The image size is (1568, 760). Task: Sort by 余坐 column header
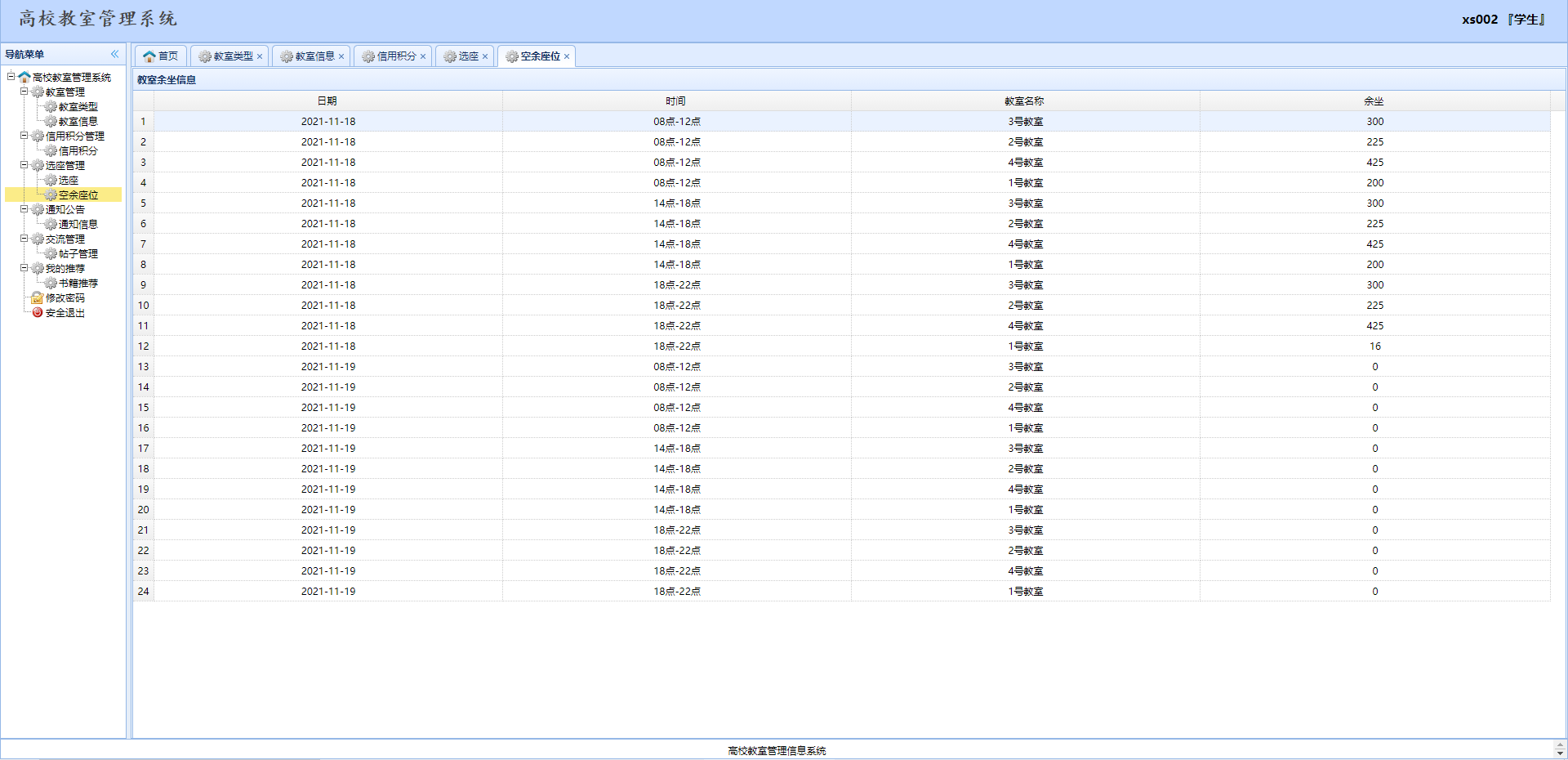(x=1374, y=101)
